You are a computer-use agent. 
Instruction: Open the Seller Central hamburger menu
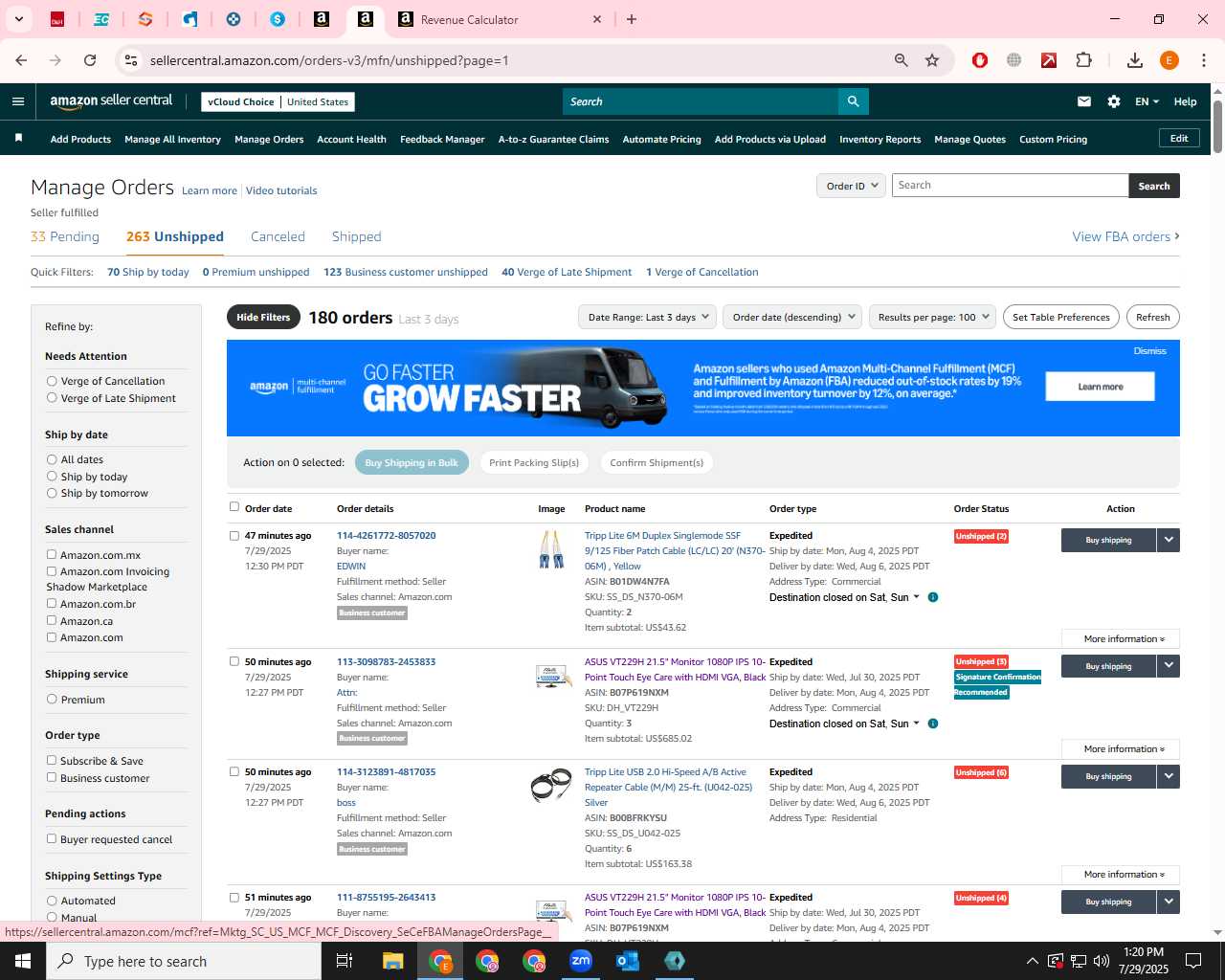[x=18, y=101]
